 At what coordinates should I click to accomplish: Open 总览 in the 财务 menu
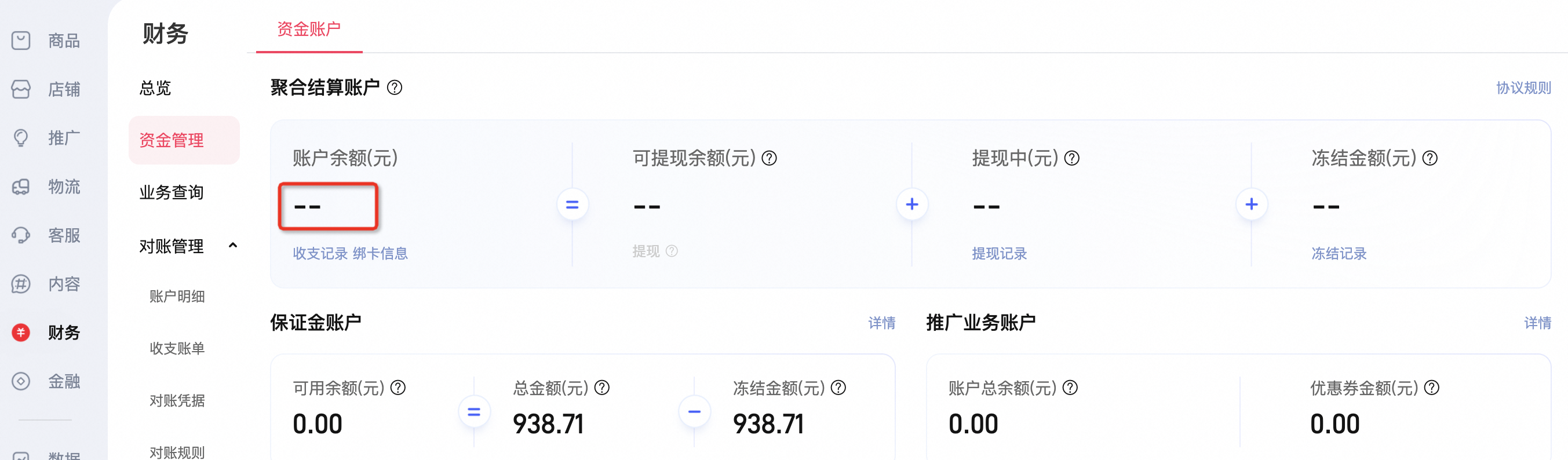click(x=155, y=88)
